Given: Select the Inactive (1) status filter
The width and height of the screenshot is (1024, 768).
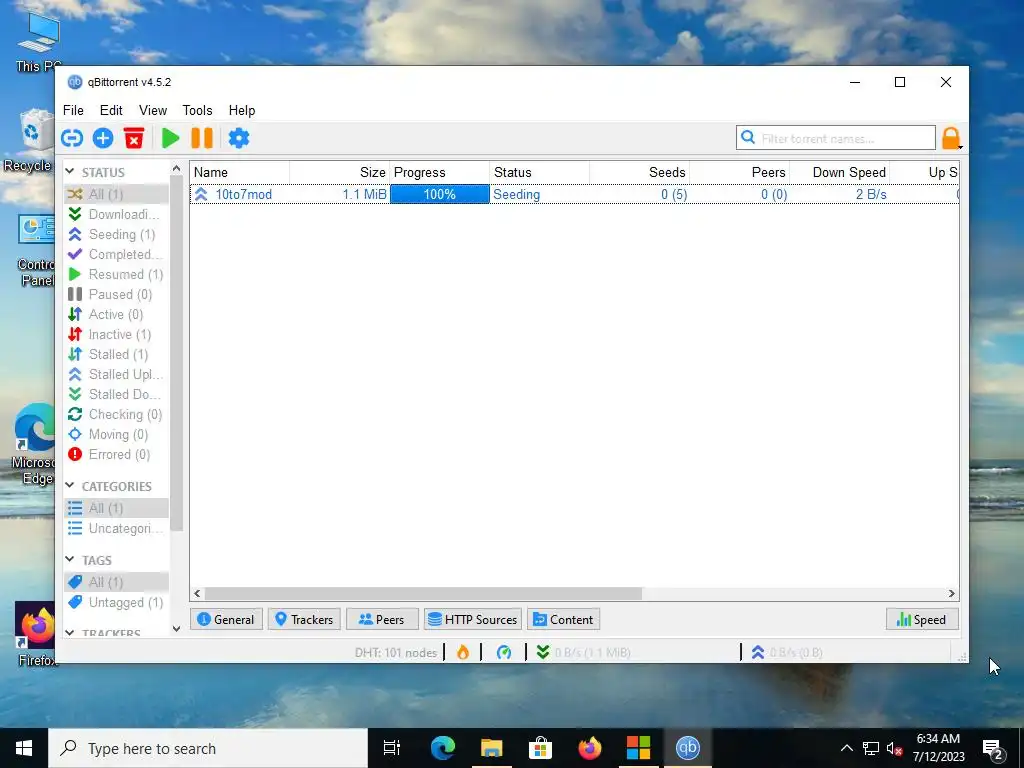Looking at the screenshot, I should coord(116,334).
